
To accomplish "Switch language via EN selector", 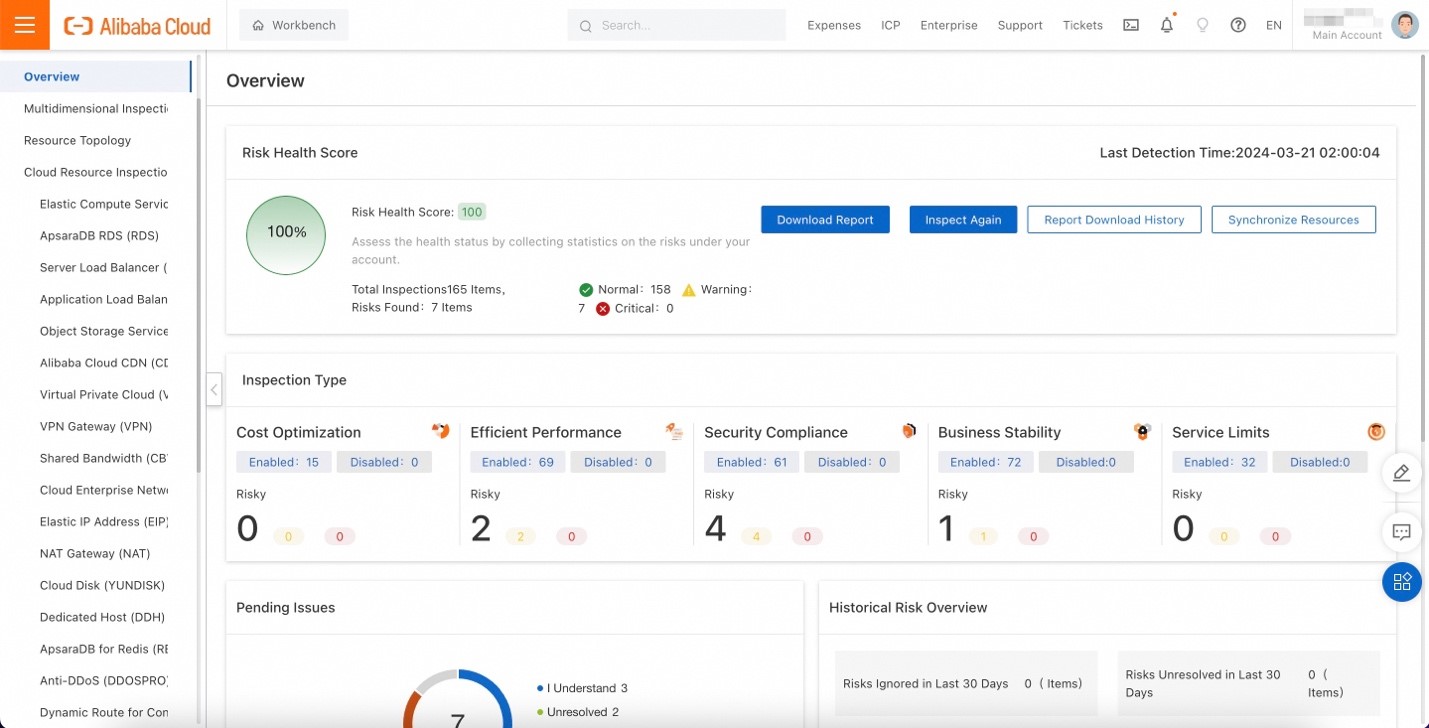I will [1274, 26].
